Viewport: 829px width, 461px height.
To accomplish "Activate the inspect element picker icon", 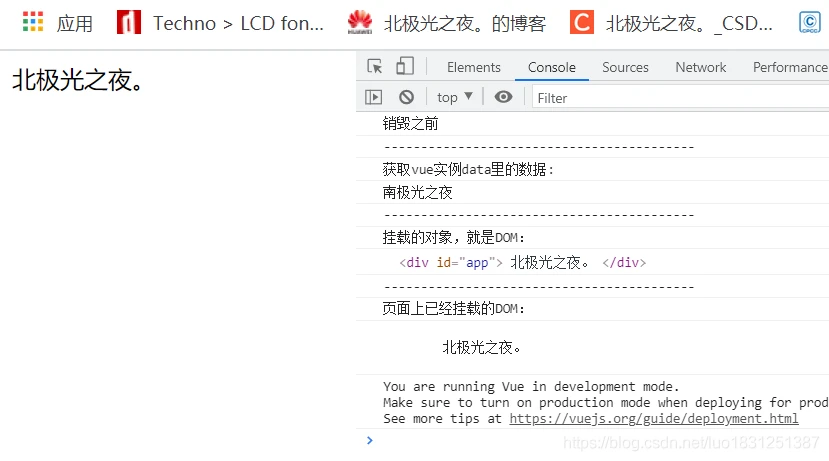I will point(375,67).
